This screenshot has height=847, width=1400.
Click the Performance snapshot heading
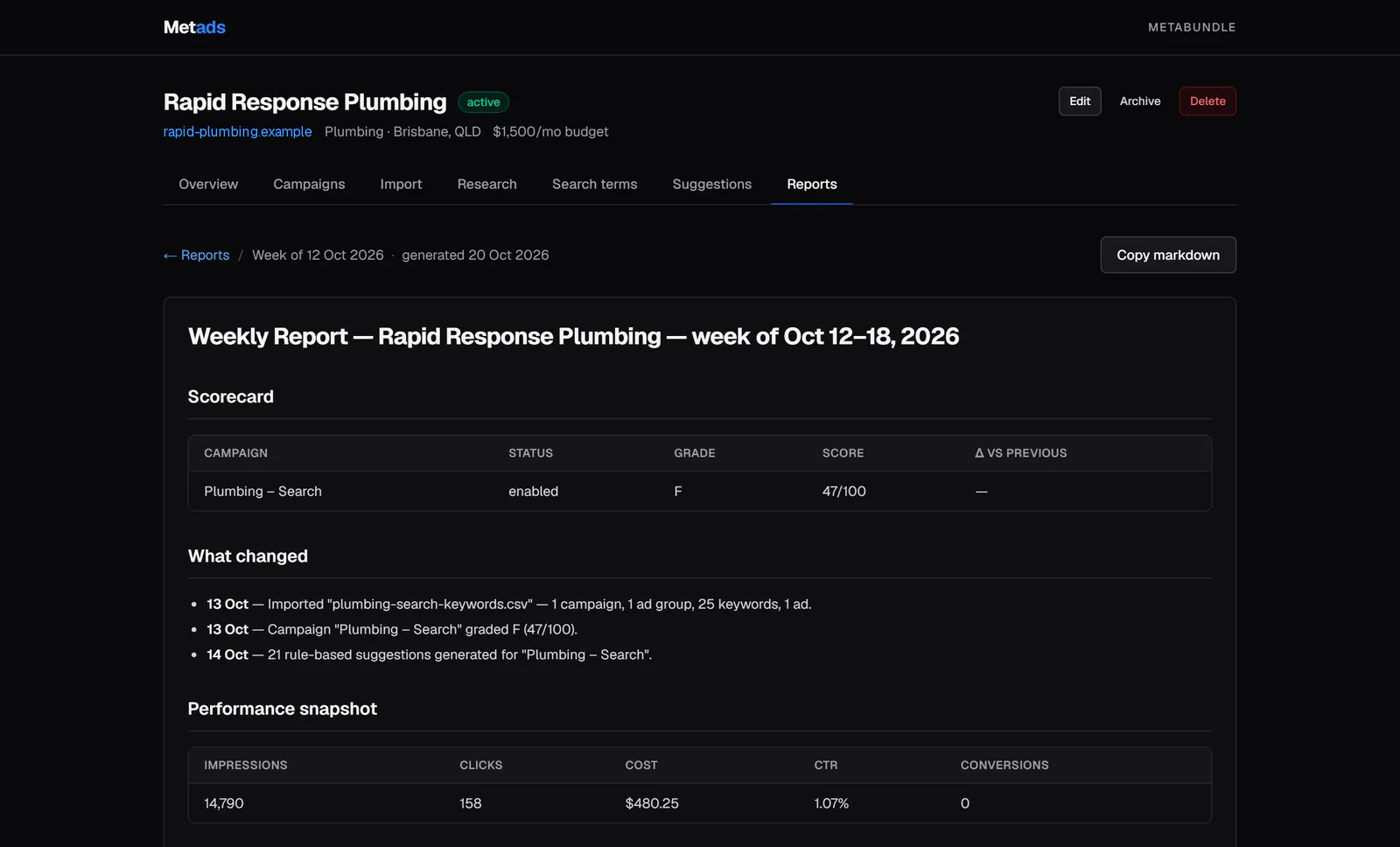[282, 709]
